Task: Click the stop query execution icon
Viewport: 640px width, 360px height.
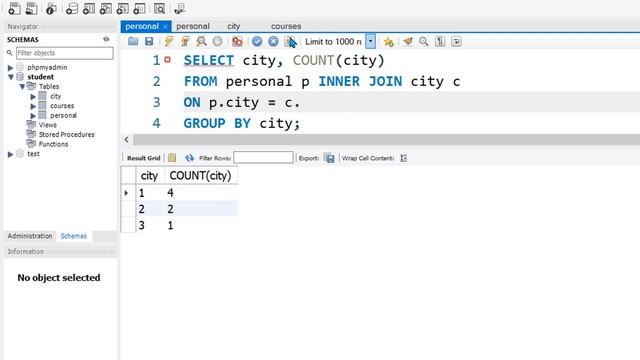Action: coord(218,41)
